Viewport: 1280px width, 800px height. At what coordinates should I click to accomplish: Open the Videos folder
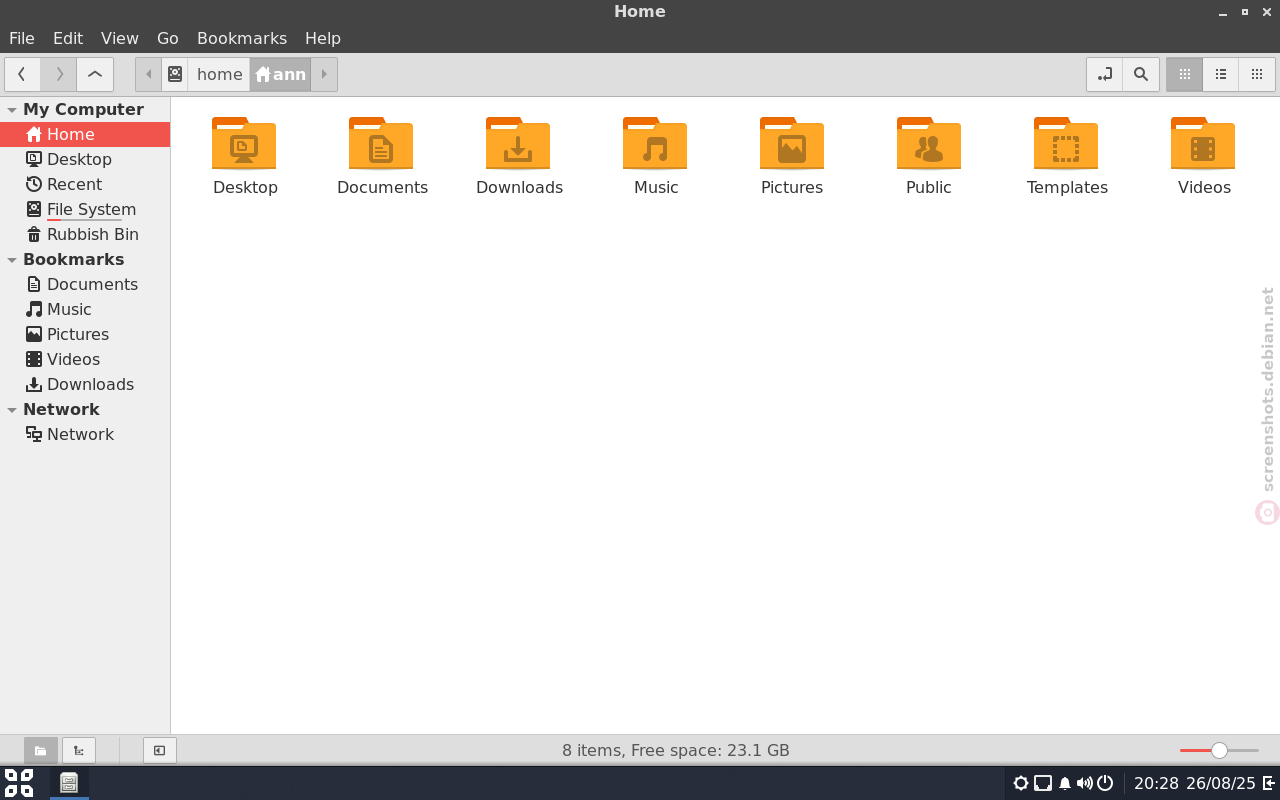tap(1204, 156)
